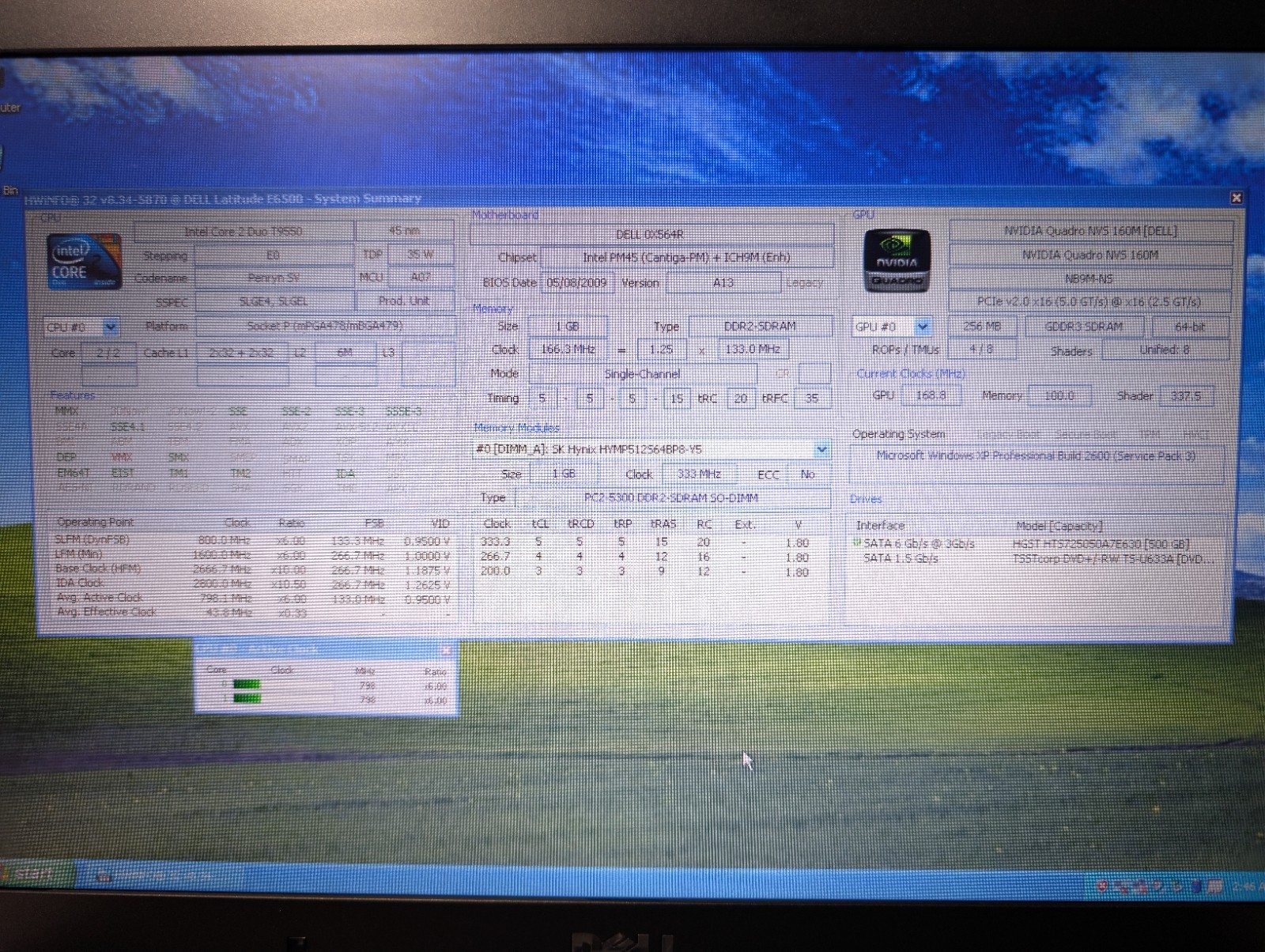Click the Model [Capacity] column header

tap(1059, 526)
